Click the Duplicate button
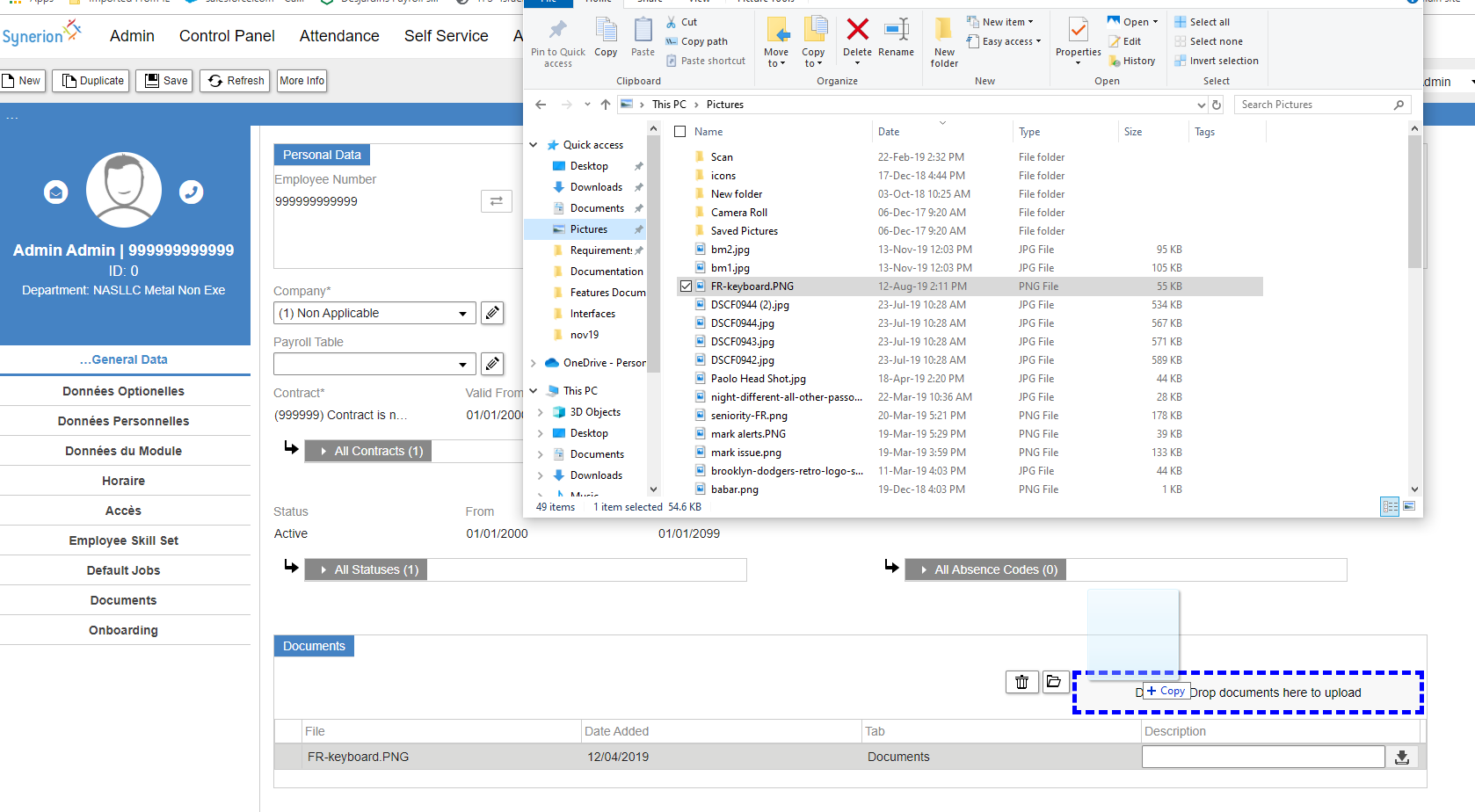 pos(91,81)
